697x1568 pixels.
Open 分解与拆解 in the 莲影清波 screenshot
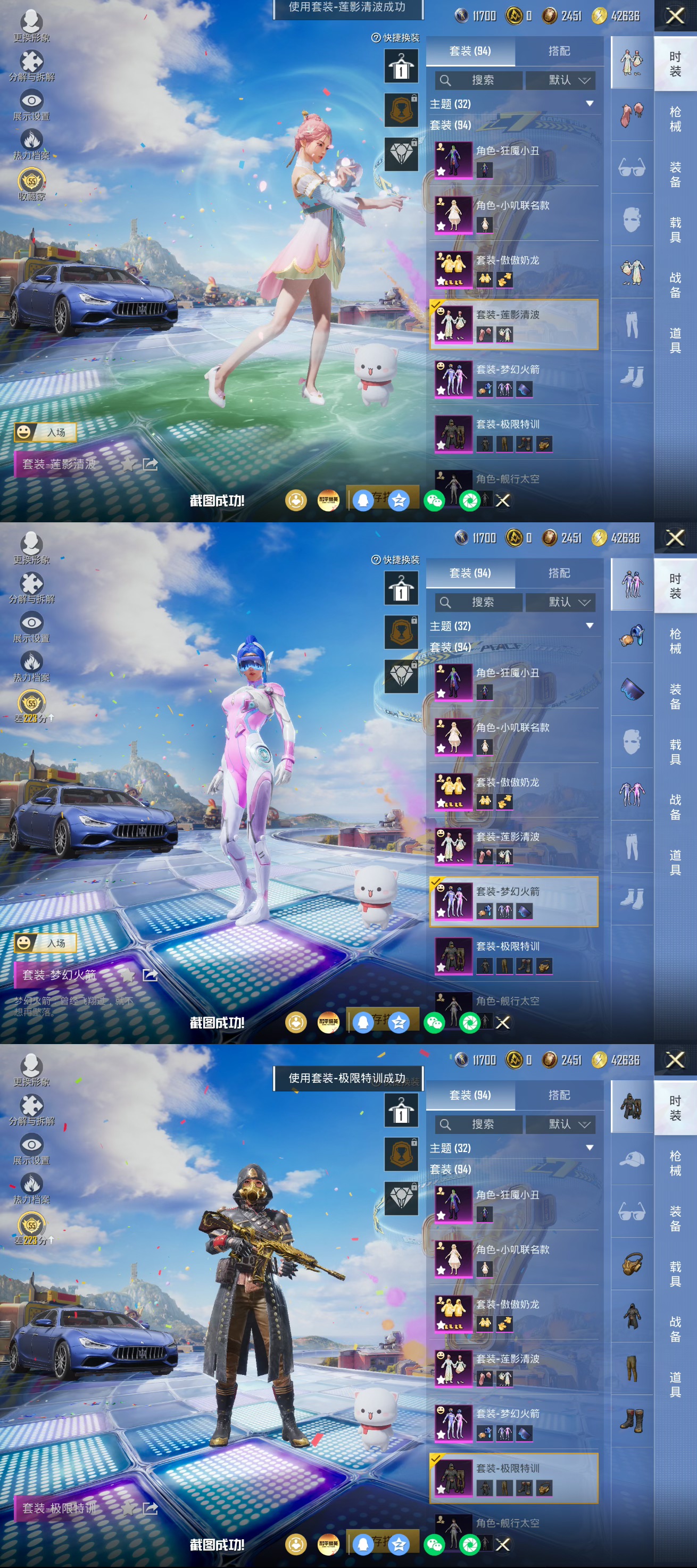click(31, 66)
